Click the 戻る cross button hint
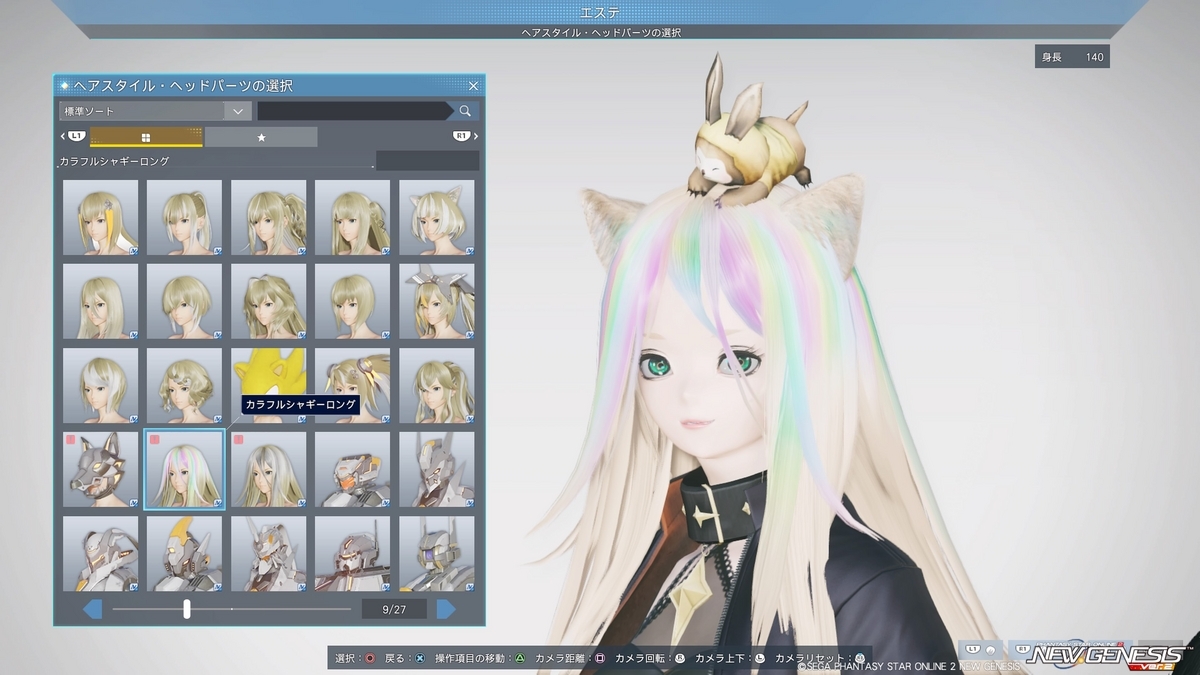1200x675 pixels. 405,658
